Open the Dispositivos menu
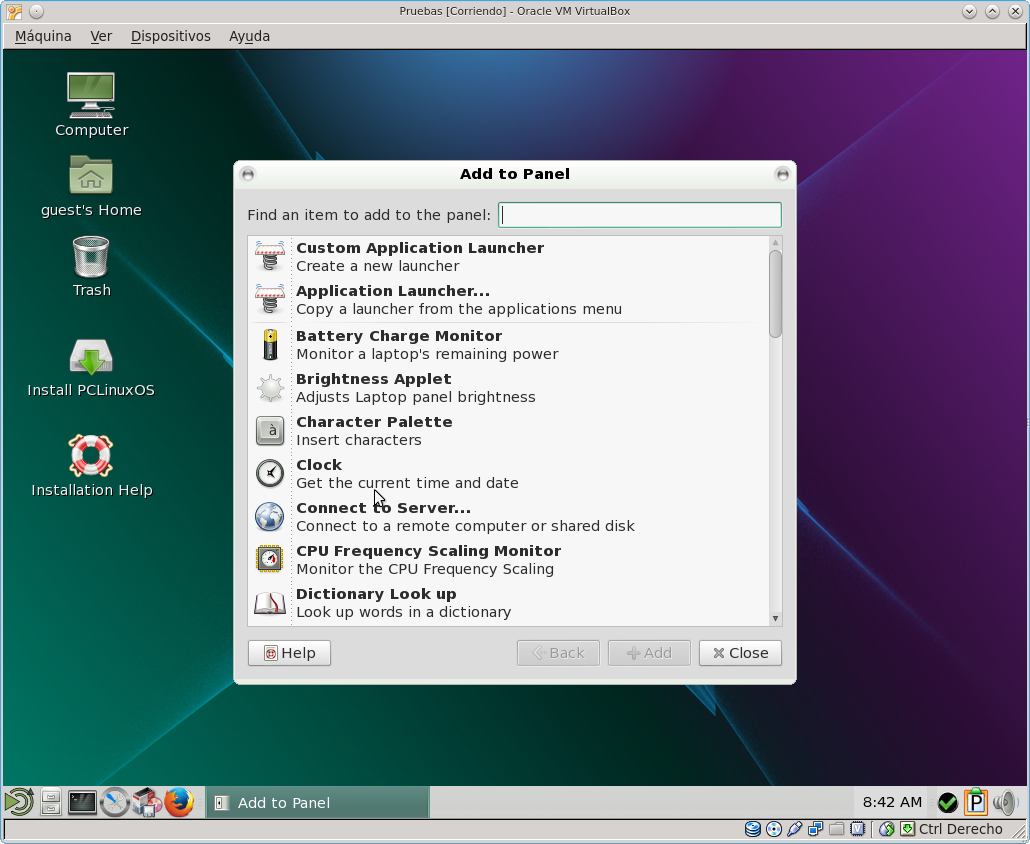 pyautogui.click(x=170, y=36)
